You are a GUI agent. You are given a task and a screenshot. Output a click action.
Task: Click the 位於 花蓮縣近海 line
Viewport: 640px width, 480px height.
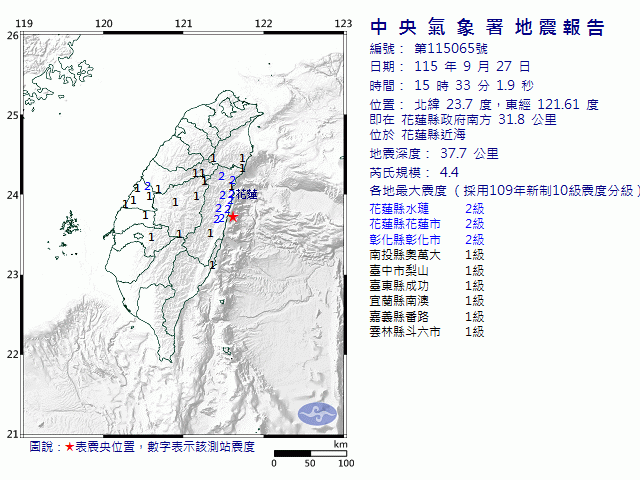click(x=418, y=135)
